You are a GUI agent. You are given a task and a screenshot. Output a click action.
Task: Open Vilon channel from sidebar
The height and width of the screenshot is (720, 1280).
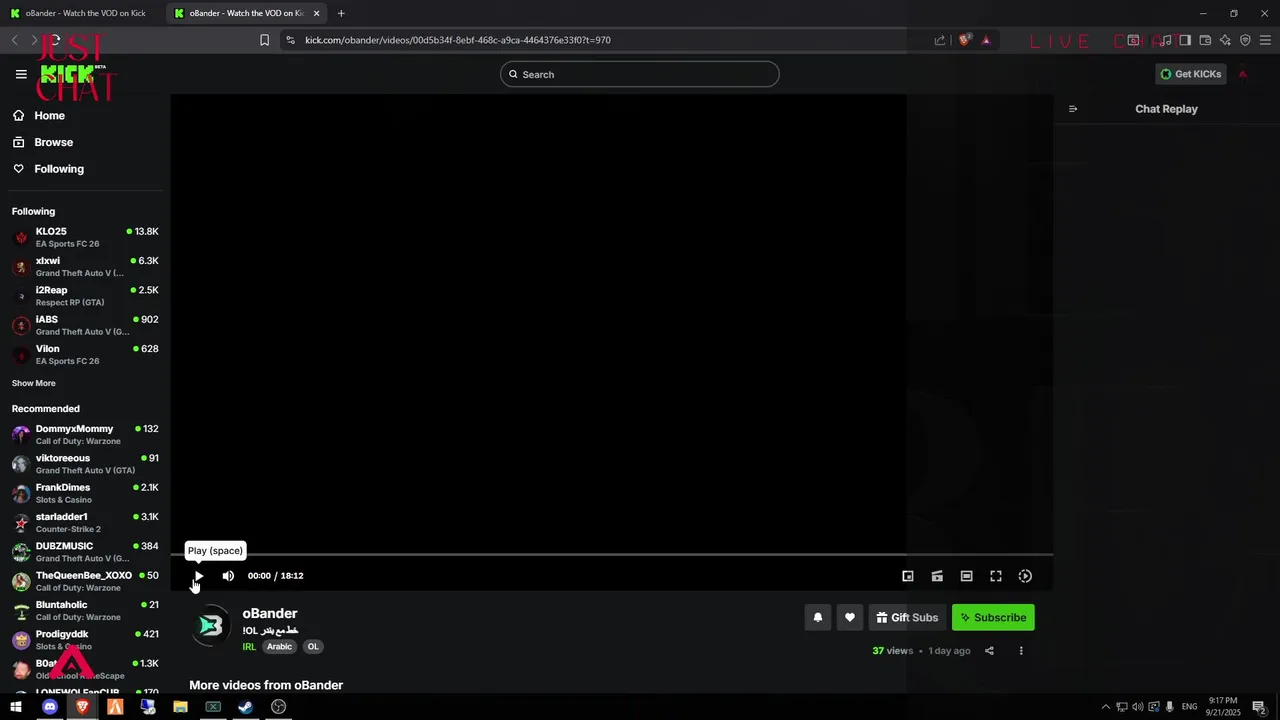coord(85,354)
